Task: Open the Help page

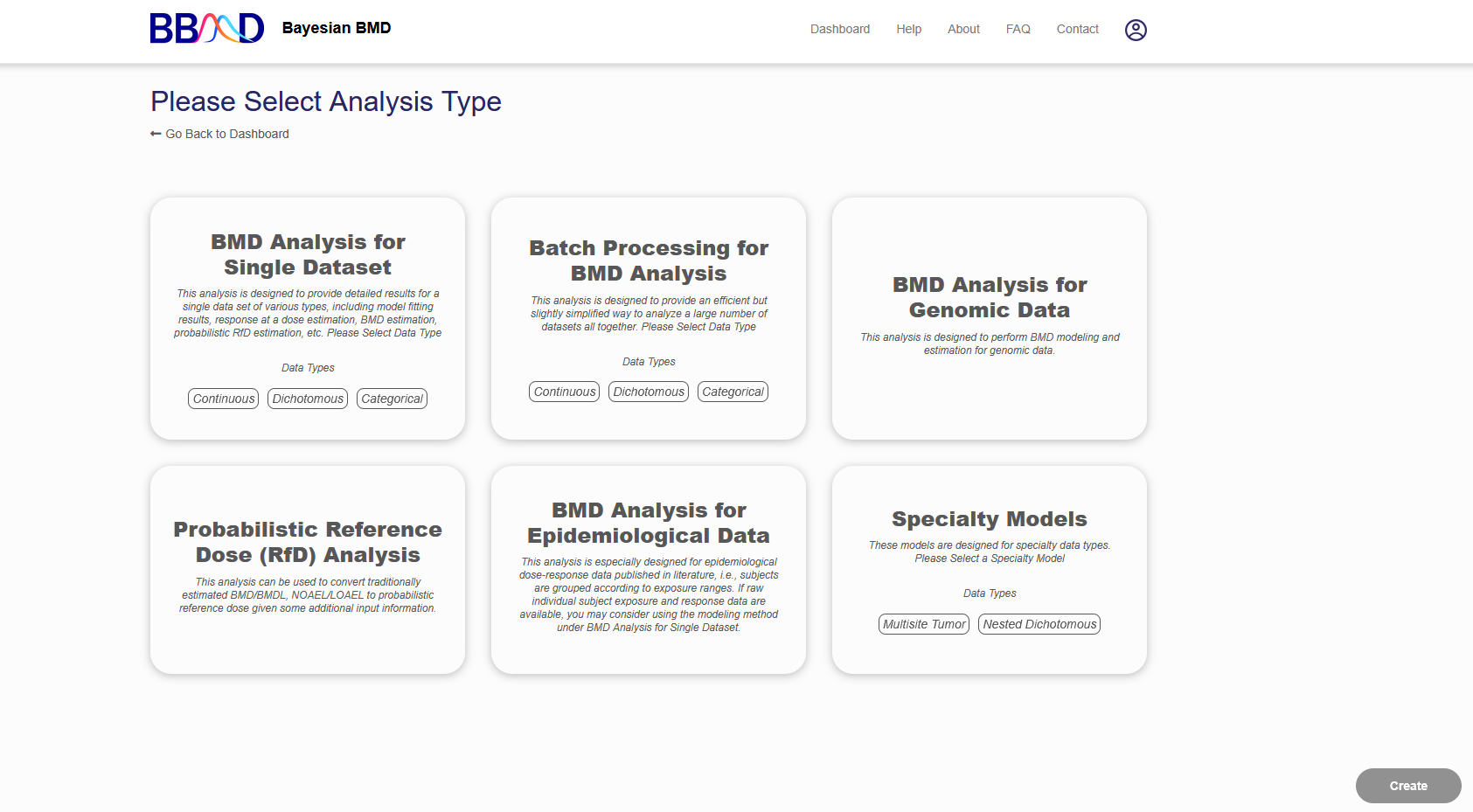Action: 908,29
